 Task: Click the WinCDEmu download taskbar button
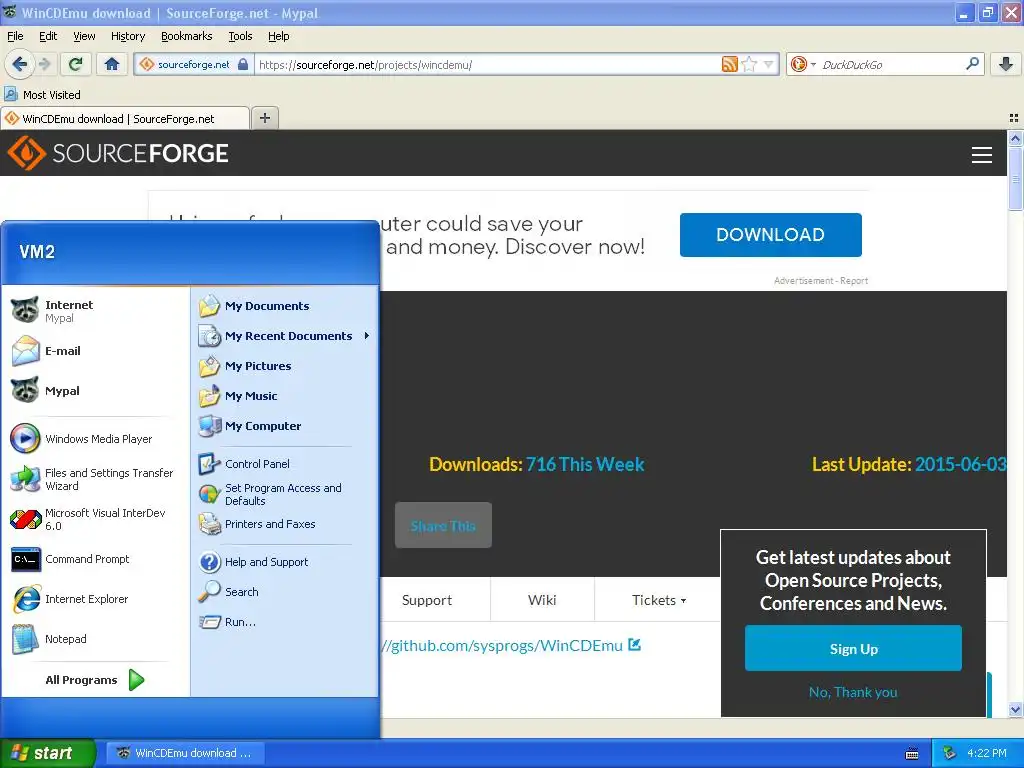tap(185, 753)
